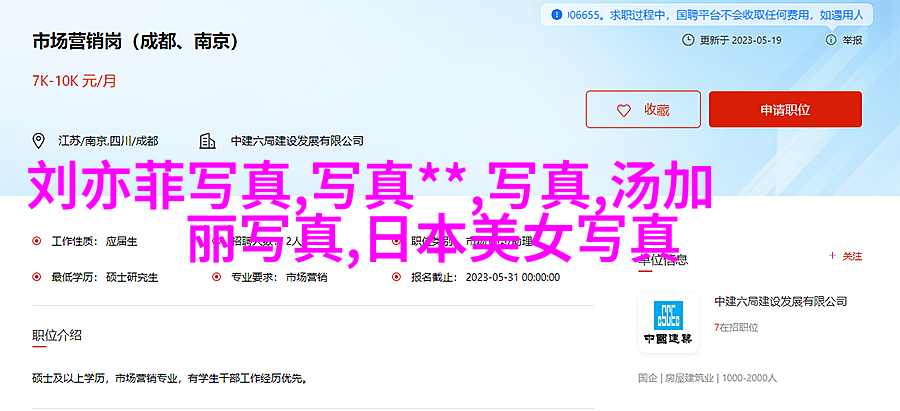Click the 中国建筑 company logo
Screen dimensions: 900x411
tap(668, 323)
